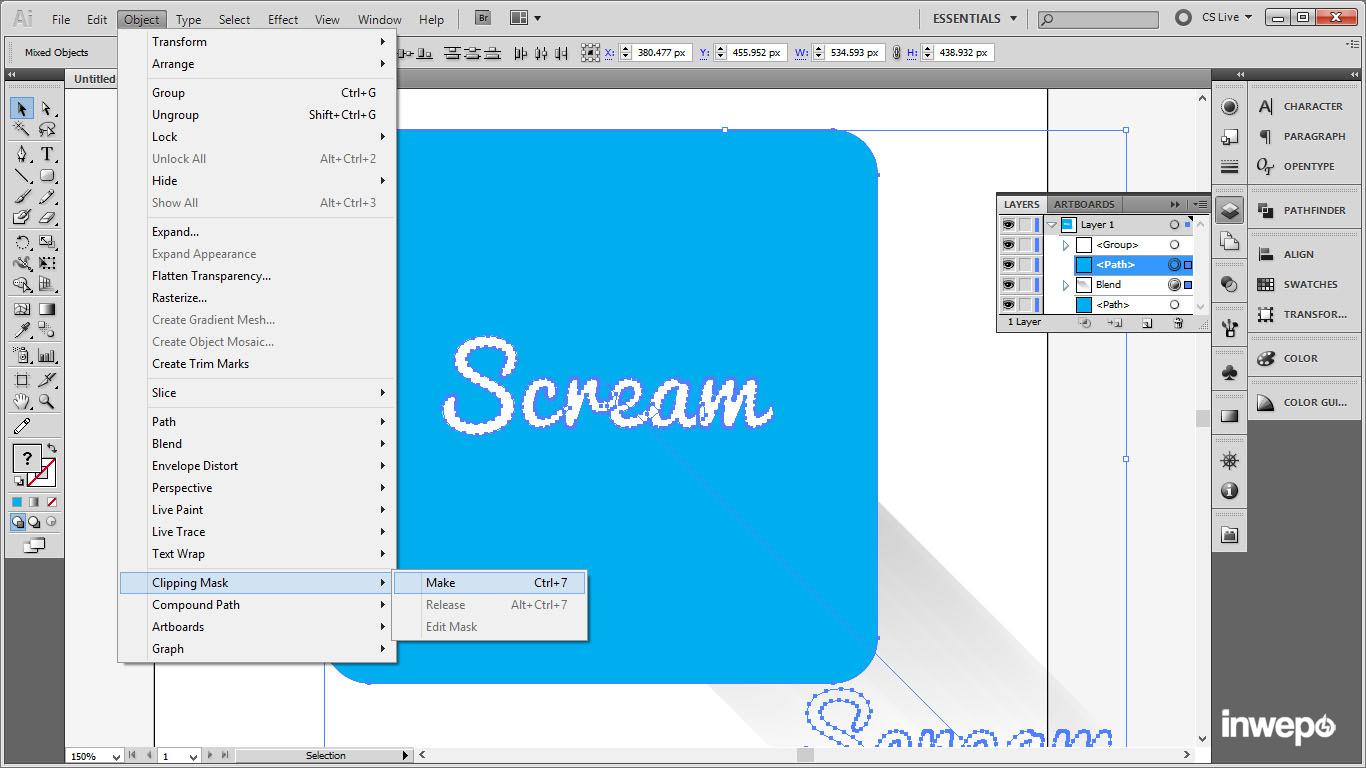Delete selection with Layers trash icon
The height and width of the screenshot is (768, 1366).
click(1178, 323)
